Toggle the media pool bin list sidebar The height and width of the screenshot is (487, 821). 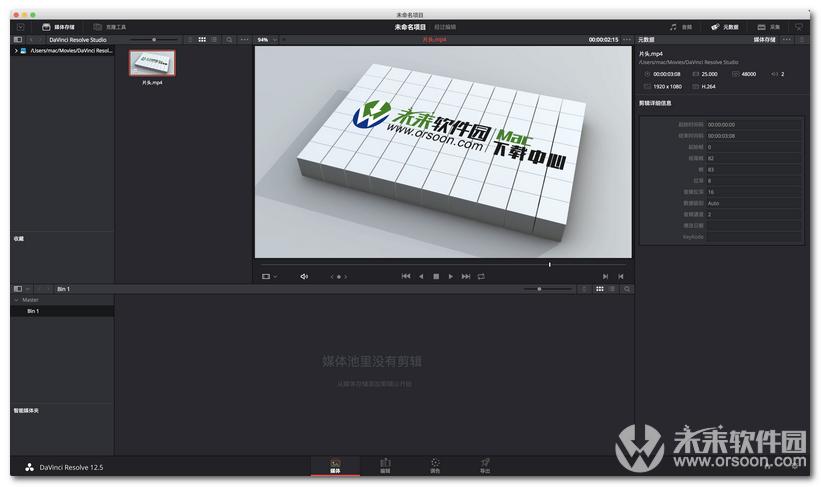[x=18, y=289]
